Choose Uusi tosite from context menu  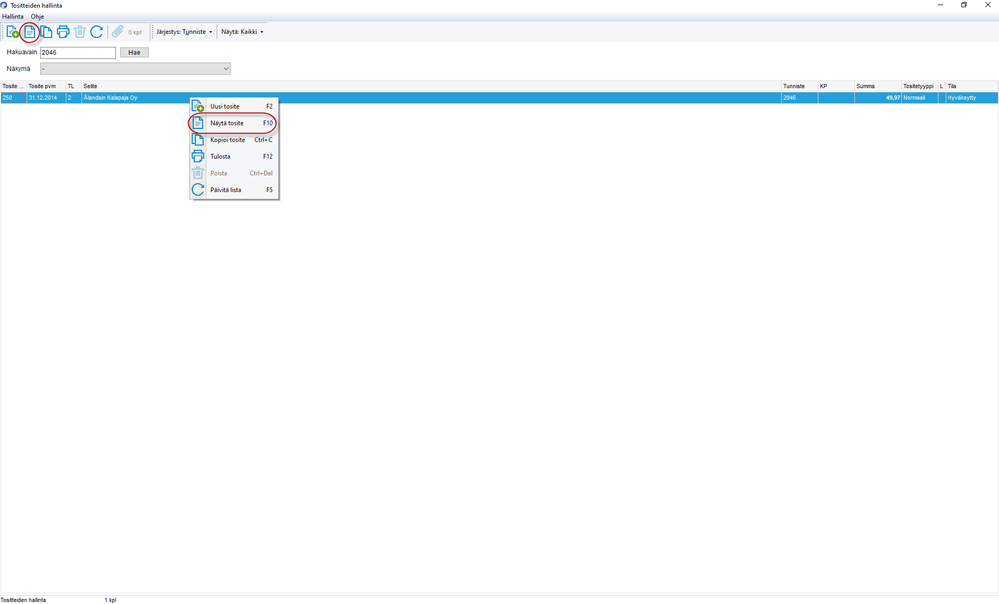tap(234, 106)
